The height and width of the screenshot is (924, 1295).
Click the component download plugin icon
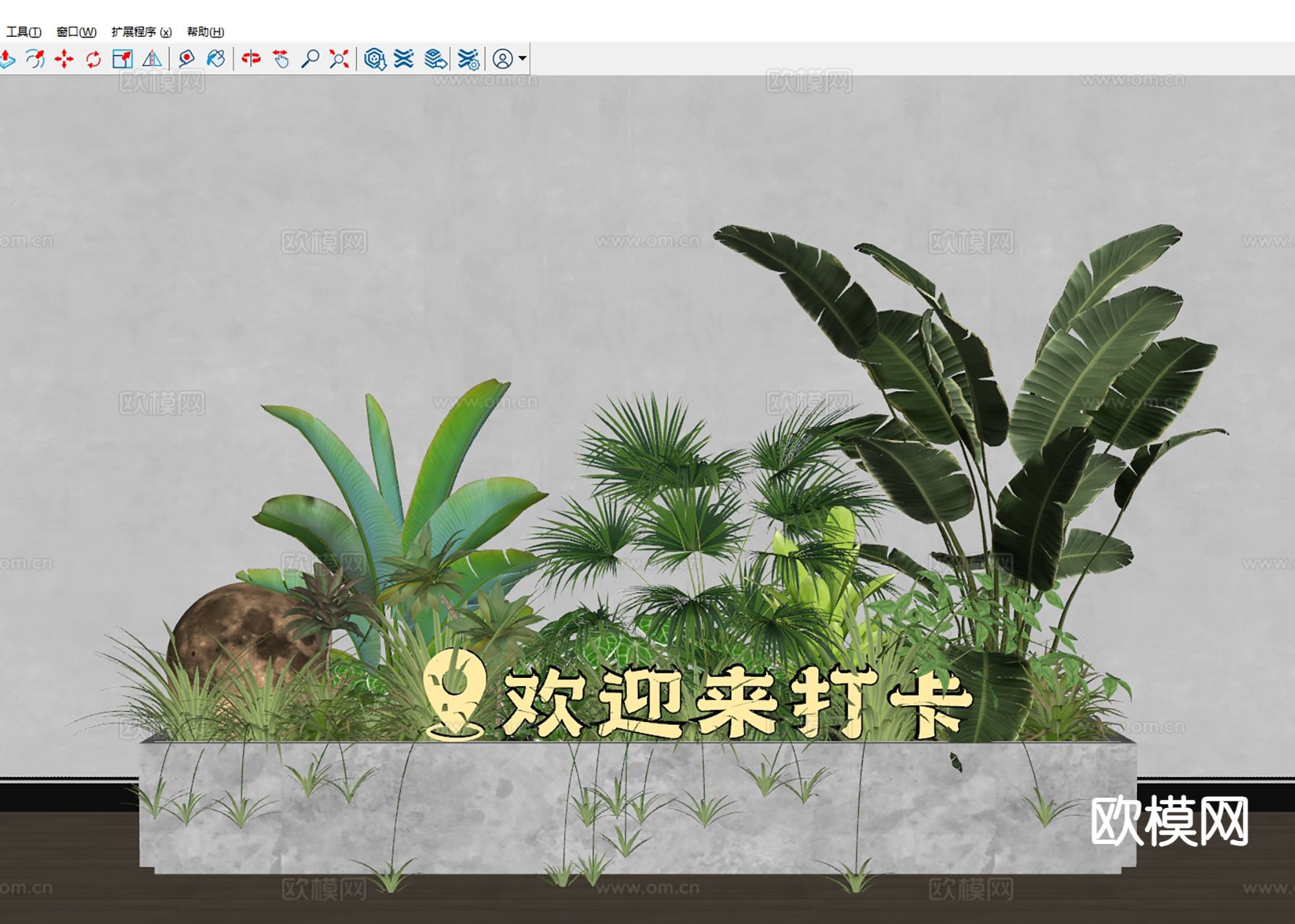(375, 59)
